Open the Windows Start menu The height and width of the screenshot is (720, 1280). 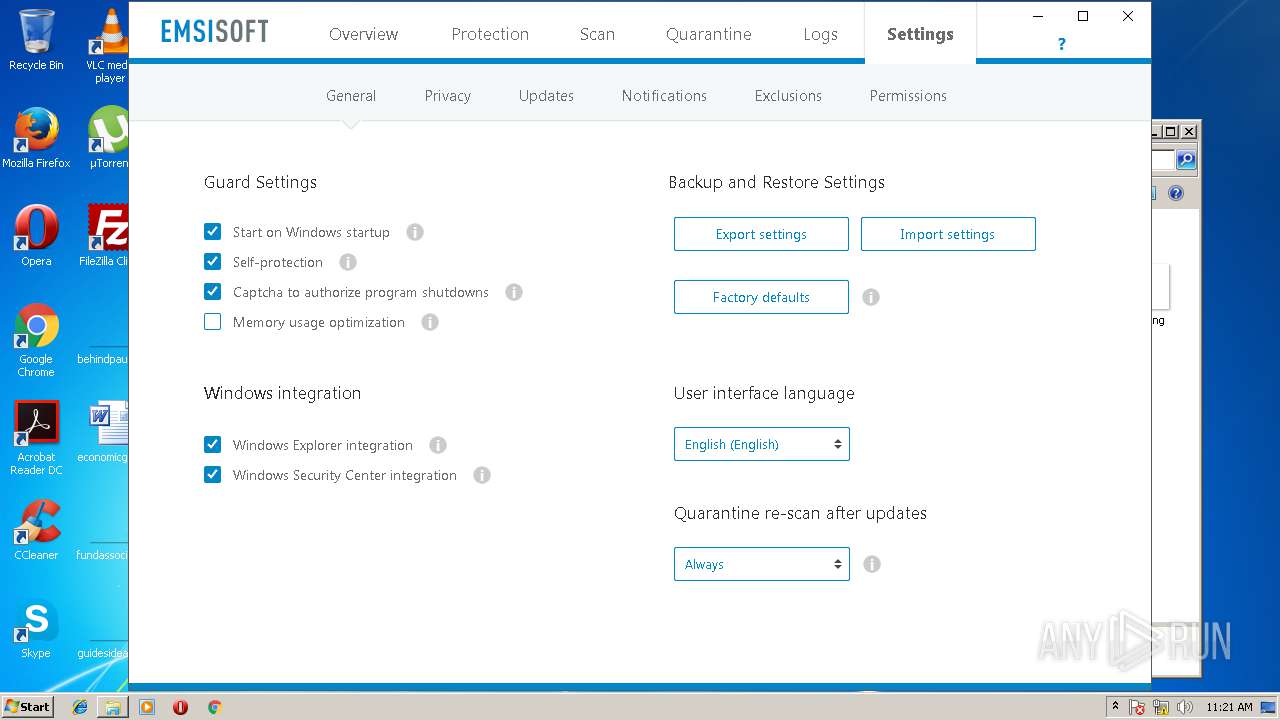27,707
